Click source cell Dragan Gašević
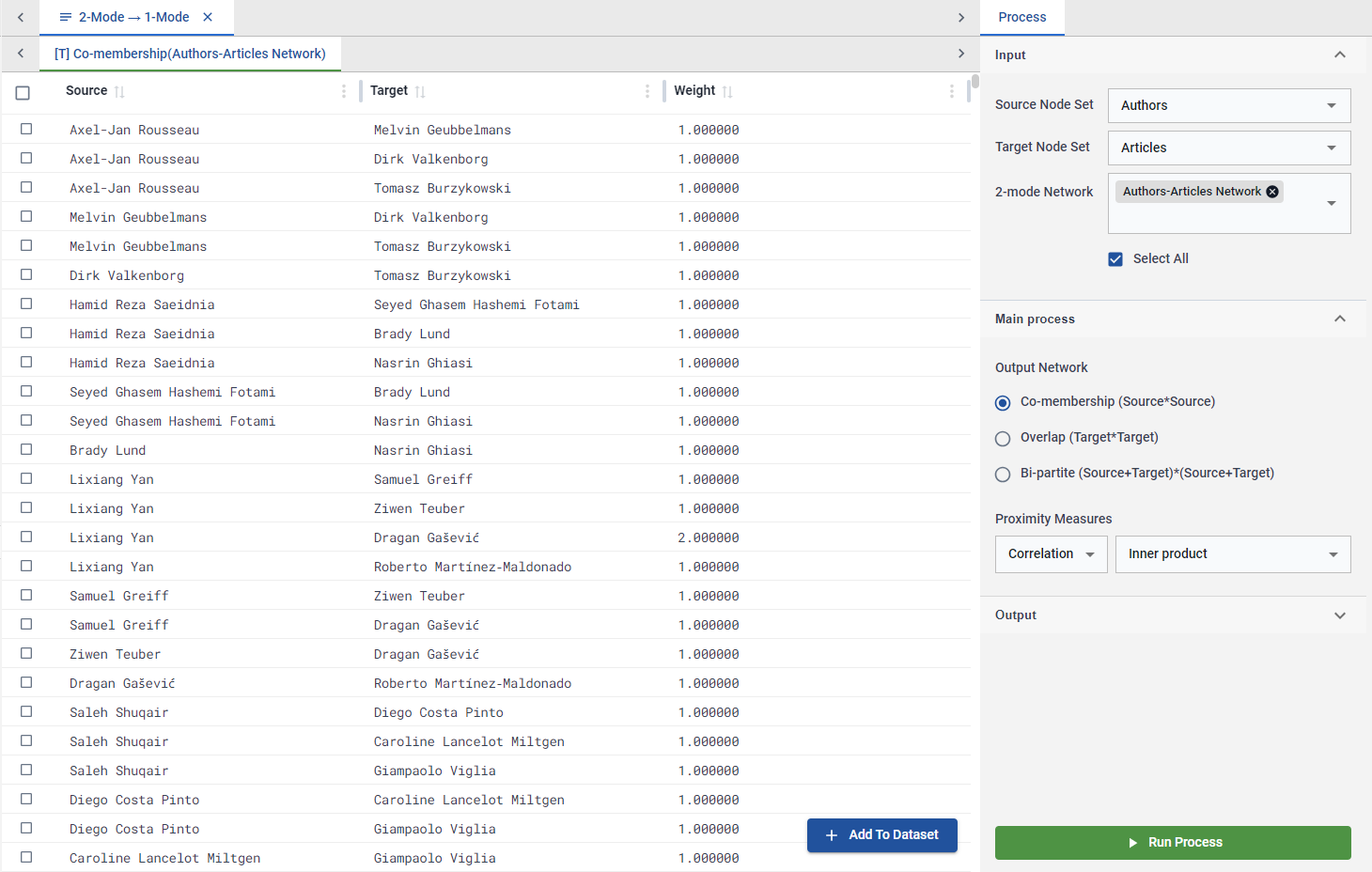The height and width of the screenshot is (872, 1372). (122, 683)
